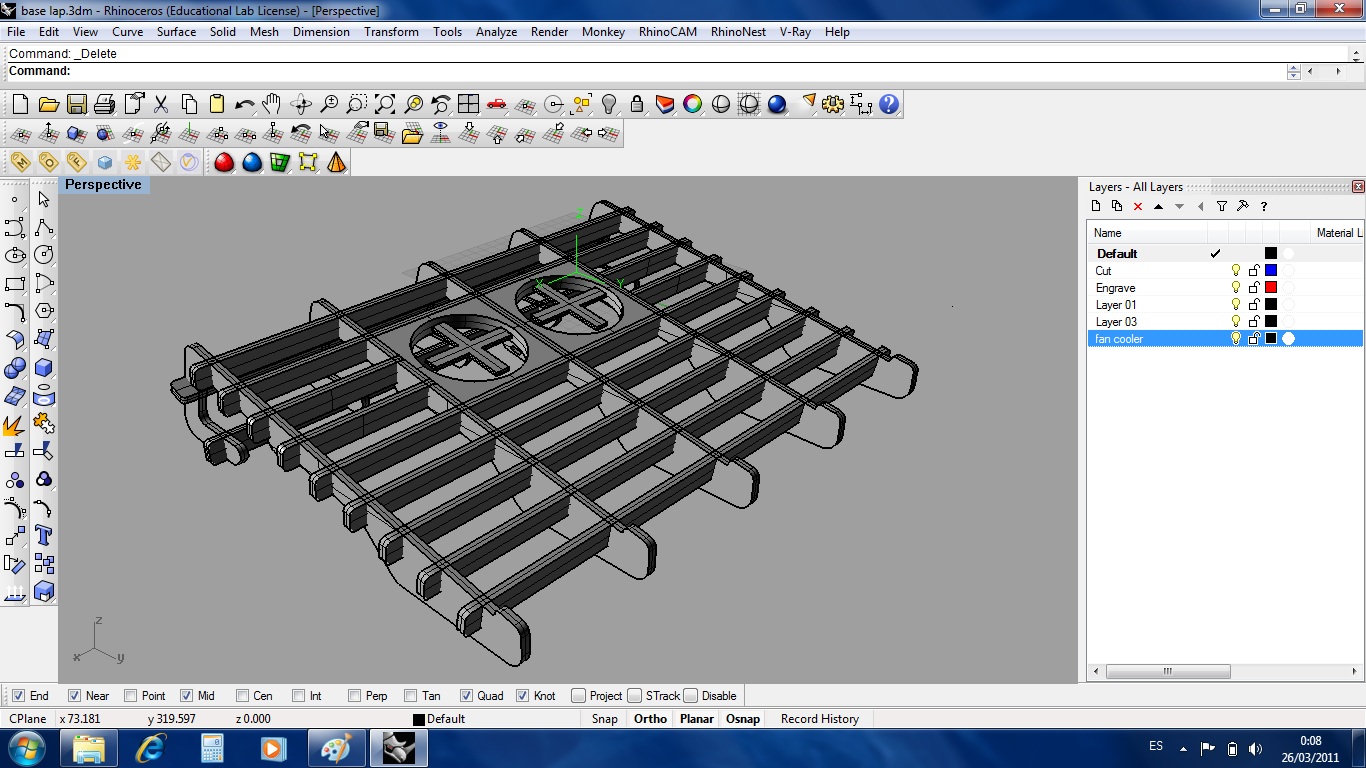This screenshot has height=768, width=1366.
Task: Uncheck the Near osnap checkbox
Action: [74, 696]
